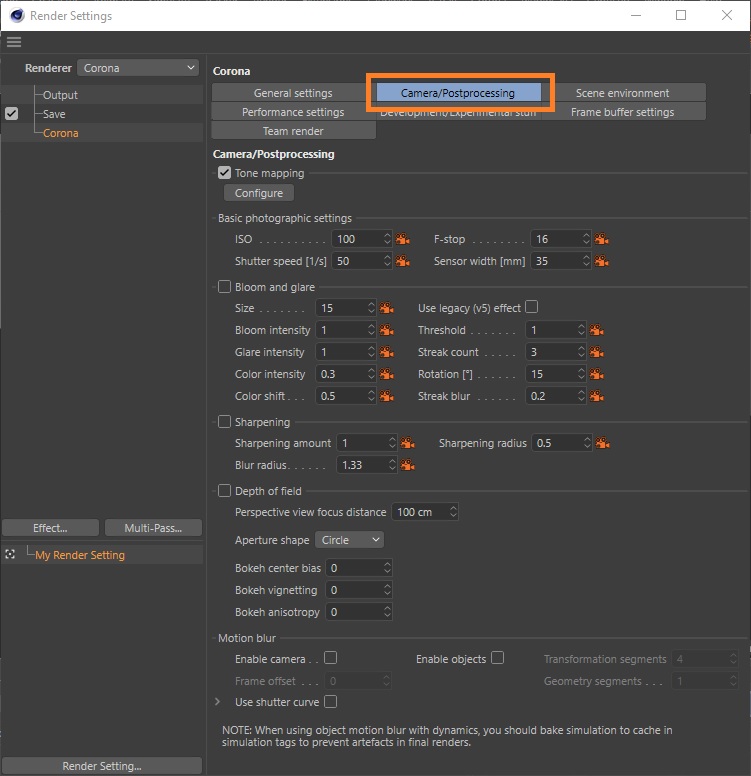751x776 pixels.
Task: Click the Configure tone mapping button
Action: tap(259, 193)
